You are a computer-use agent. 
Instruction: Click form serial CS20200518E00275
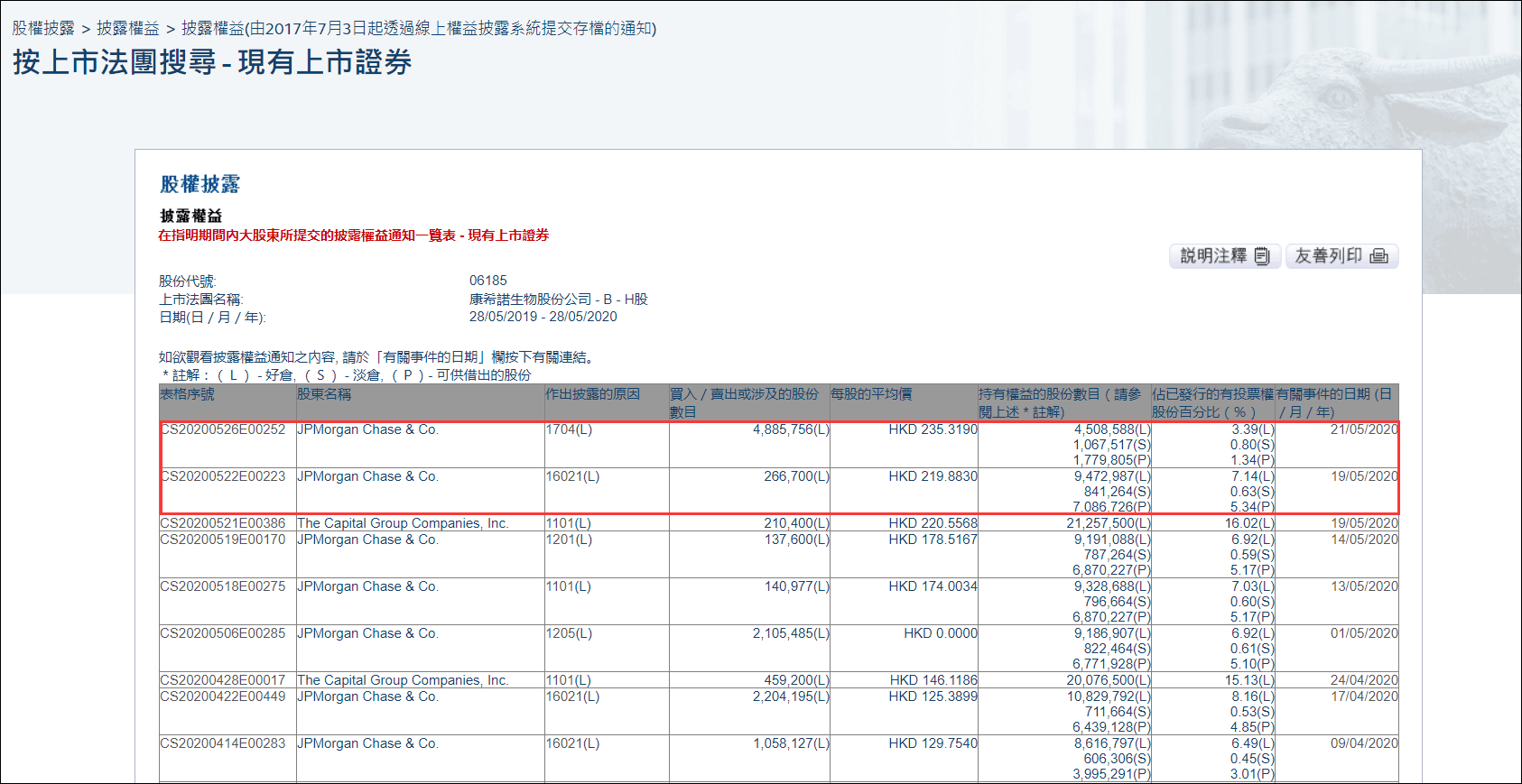click(223, 586)
